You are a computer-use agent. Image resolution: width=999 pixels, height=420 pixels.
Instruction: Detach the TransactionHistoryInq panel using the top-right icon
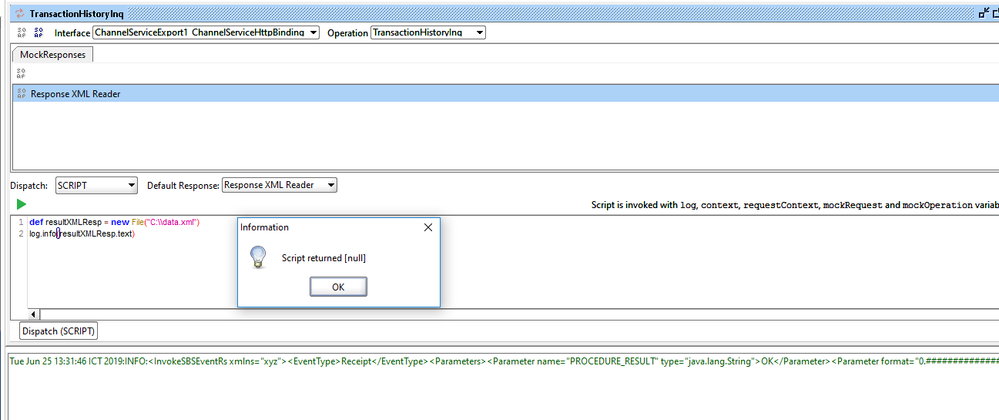coord(983,13)
